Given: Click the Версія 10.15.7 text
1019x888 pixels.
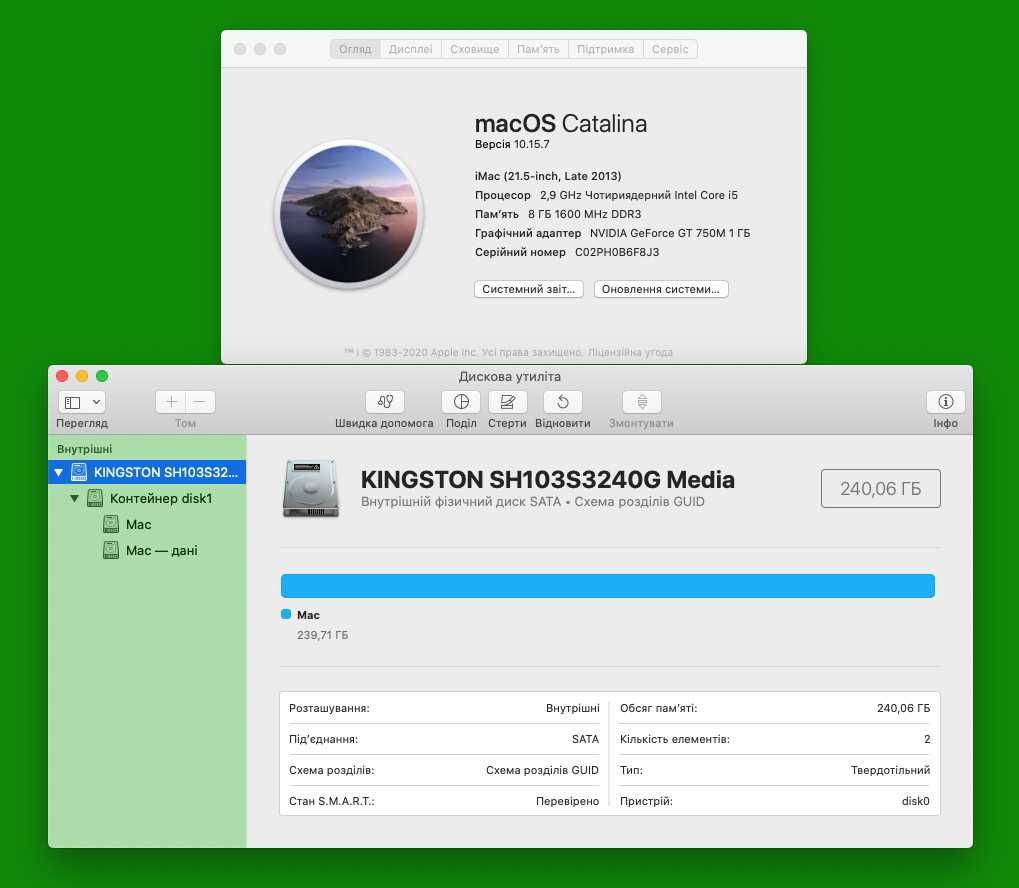Looking at the screenshot, I should coord(512,144).
